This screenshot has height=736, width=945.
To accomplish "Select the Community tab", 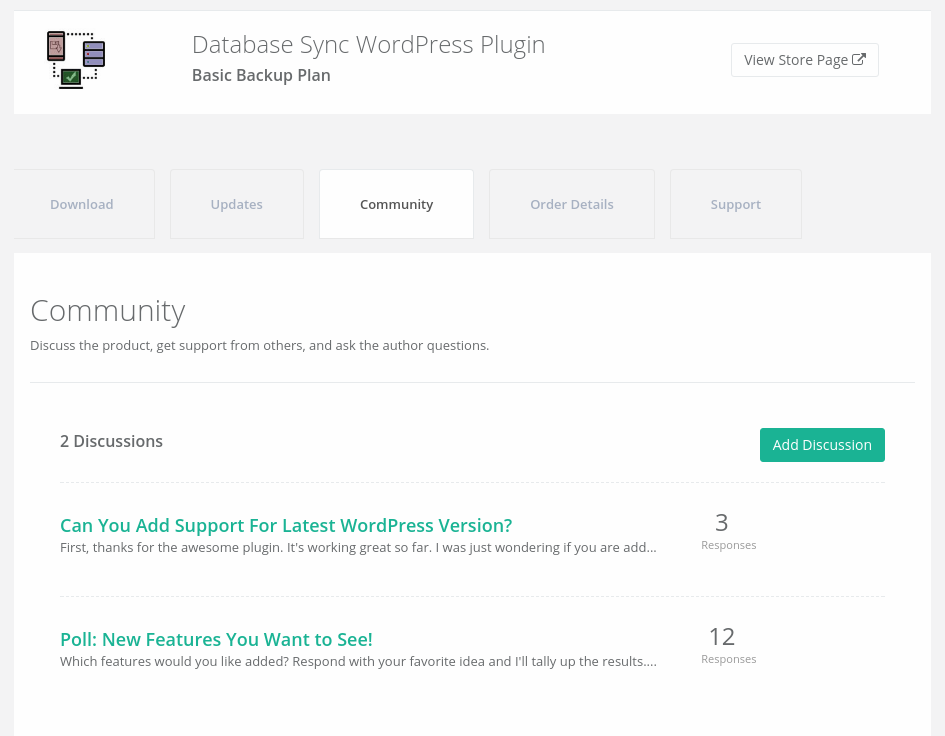I will click(397, 204).
